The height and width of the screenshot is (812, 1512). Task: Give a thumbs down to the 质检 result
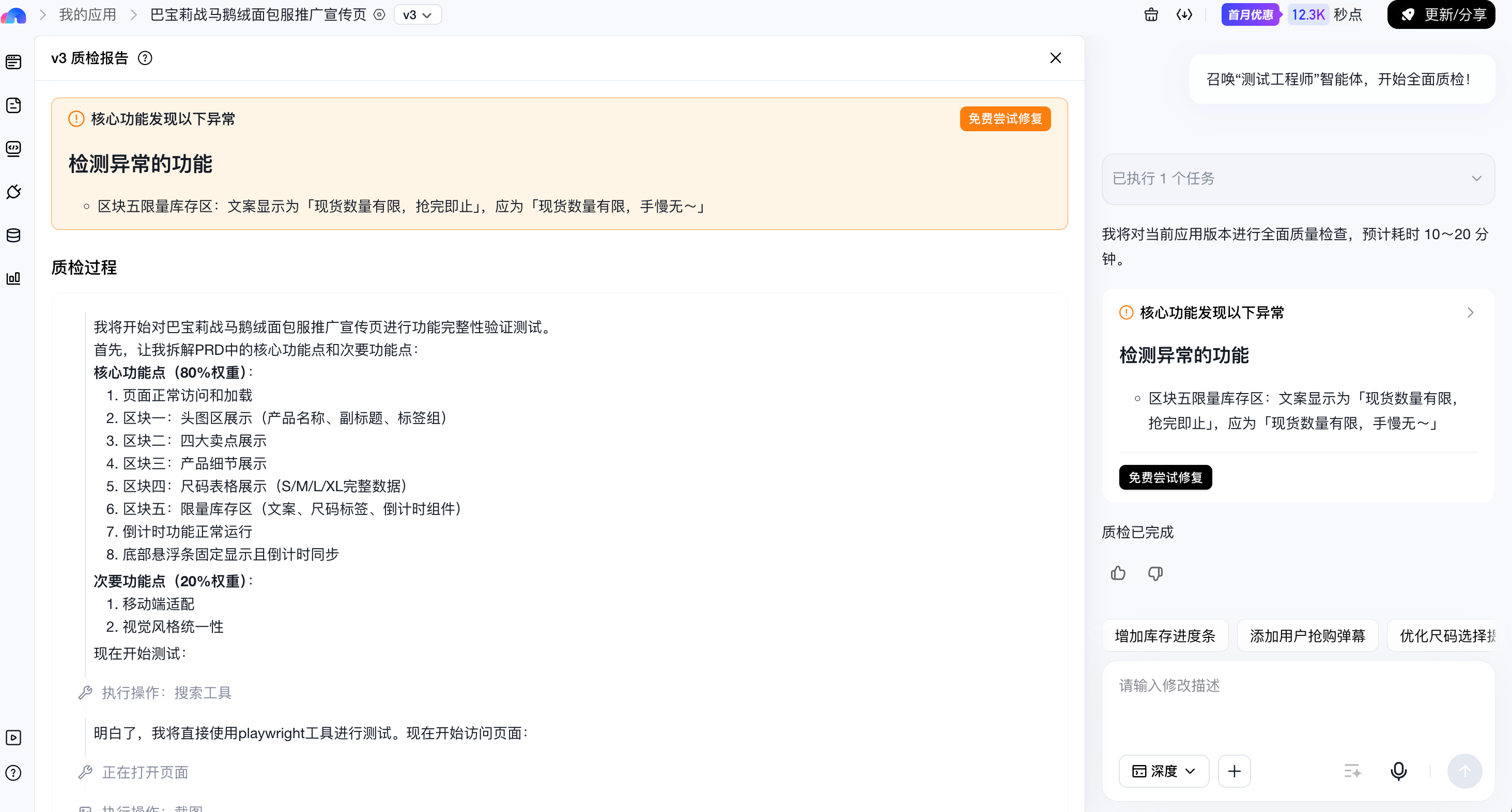pyautogui.click(x=1155, y=573)
